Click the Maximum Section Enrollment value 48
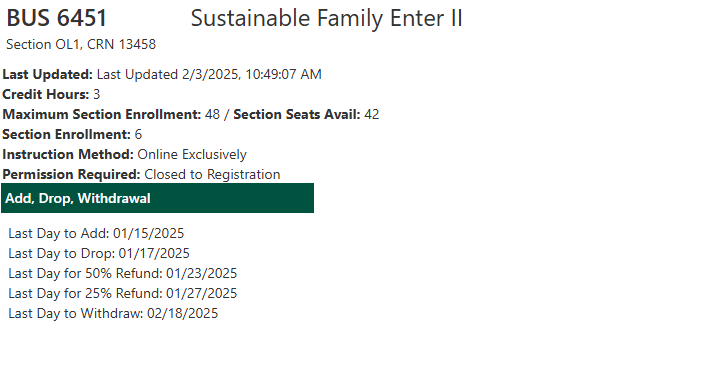 coord(213,114)
